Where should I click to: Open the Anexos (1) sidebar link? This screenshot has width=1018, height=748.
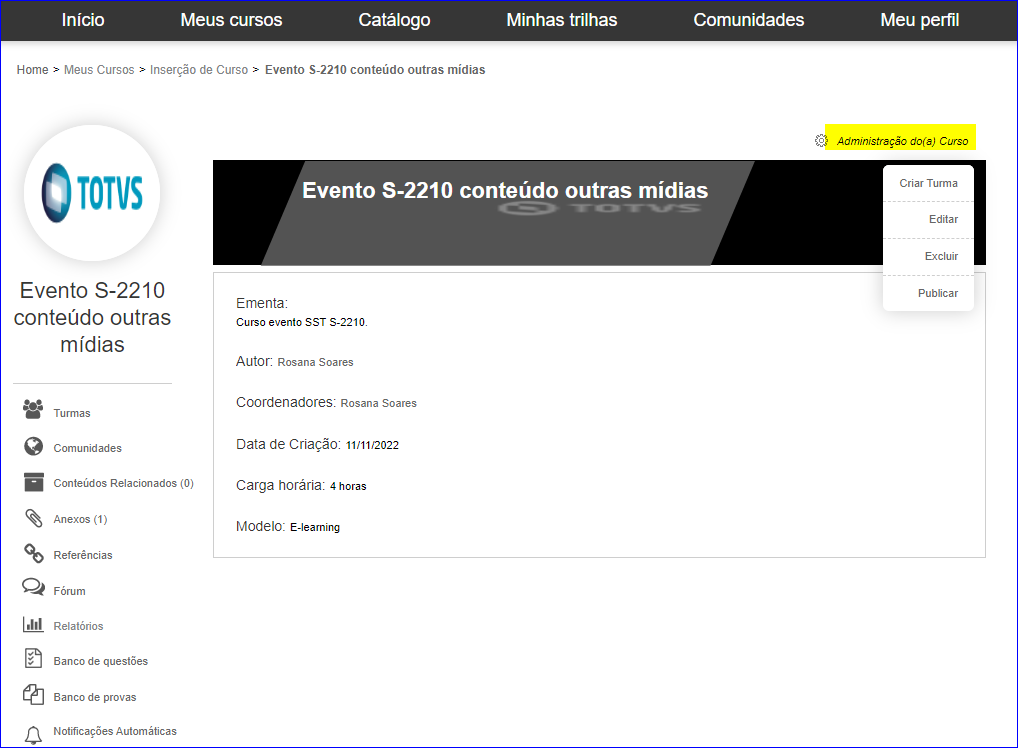point(80,519)
